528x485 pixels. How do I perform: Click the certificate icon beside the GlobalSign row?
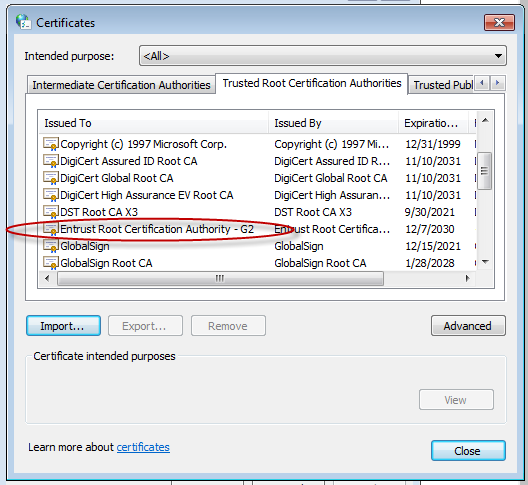[x=51, y=246]
